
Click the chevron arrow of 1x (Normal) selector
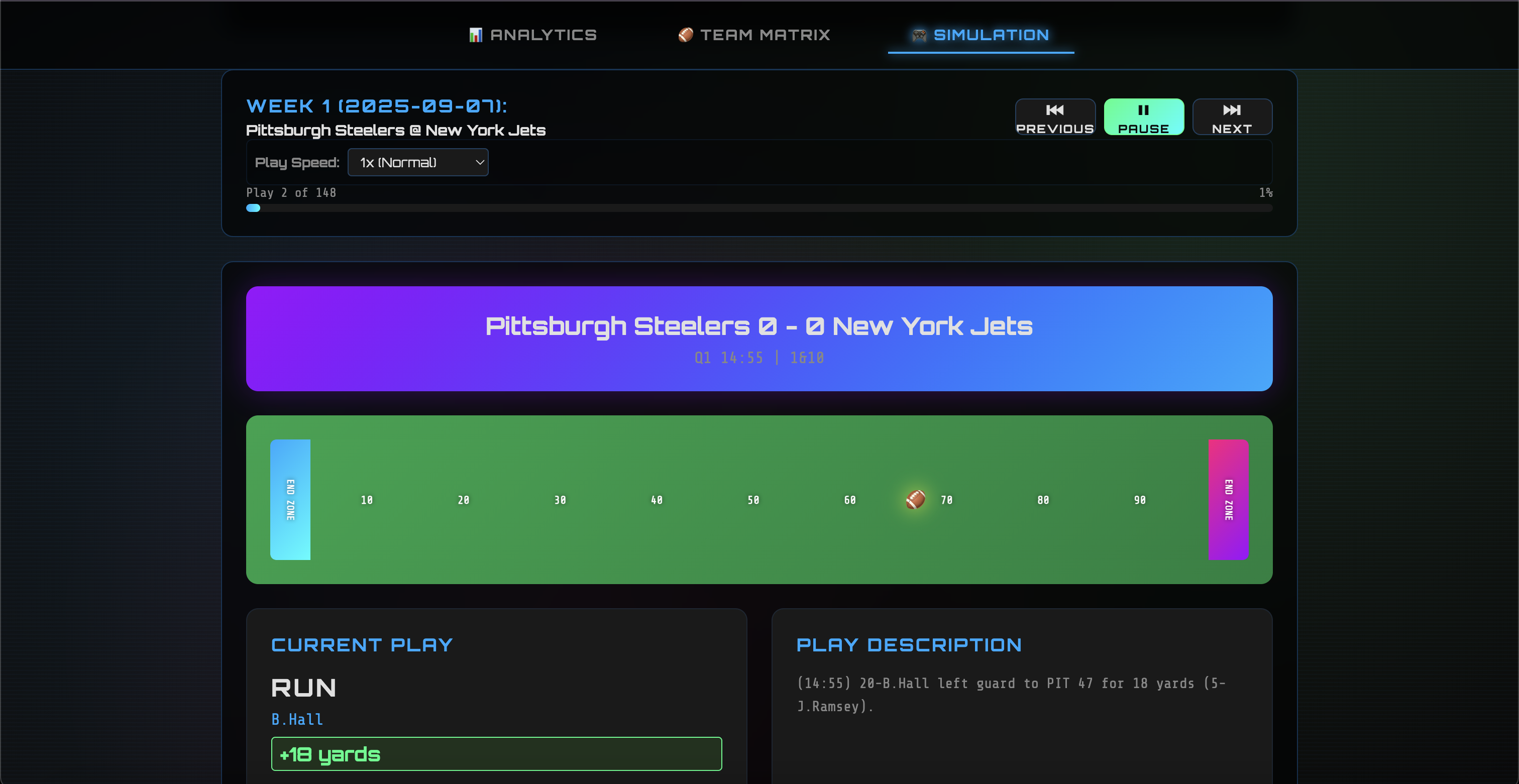(x=480, y=162)
